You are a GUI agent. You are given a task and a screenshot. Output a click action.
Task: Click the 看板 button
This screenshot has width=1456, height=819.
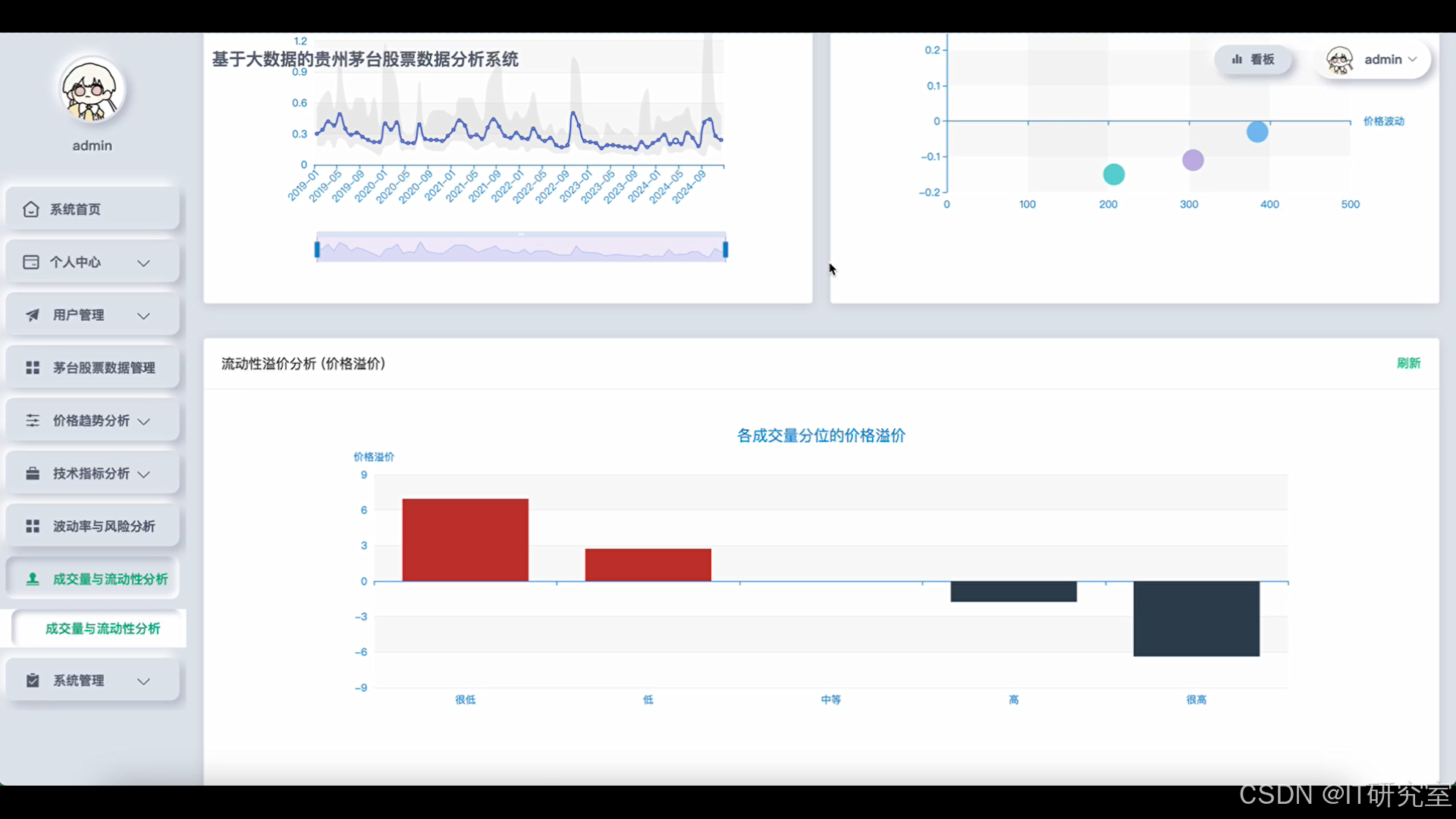coord(1253,59)
